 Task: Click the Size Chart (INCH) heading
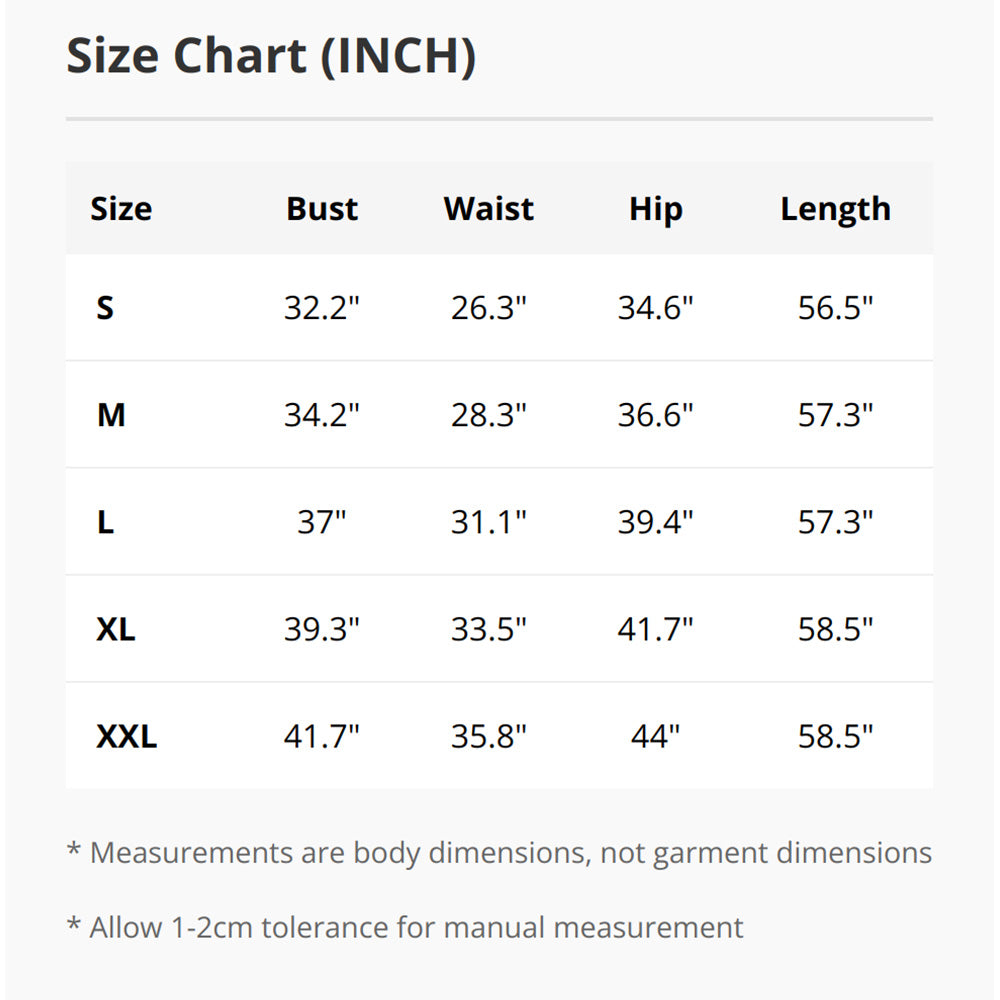(x=271, y=56)
